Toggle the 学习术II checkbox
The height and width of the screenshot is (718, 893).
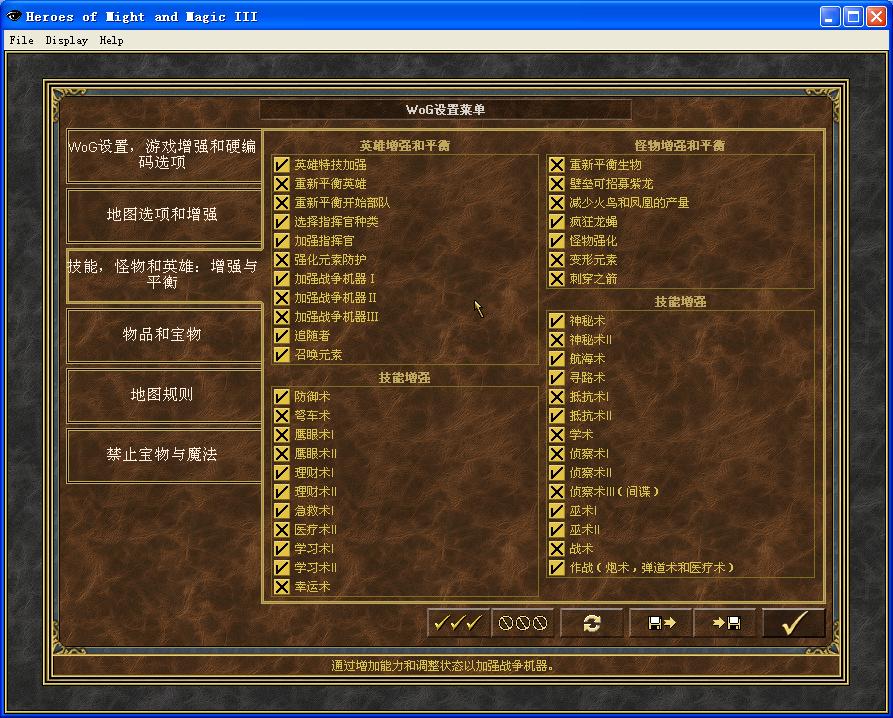(x=281, y=568)
